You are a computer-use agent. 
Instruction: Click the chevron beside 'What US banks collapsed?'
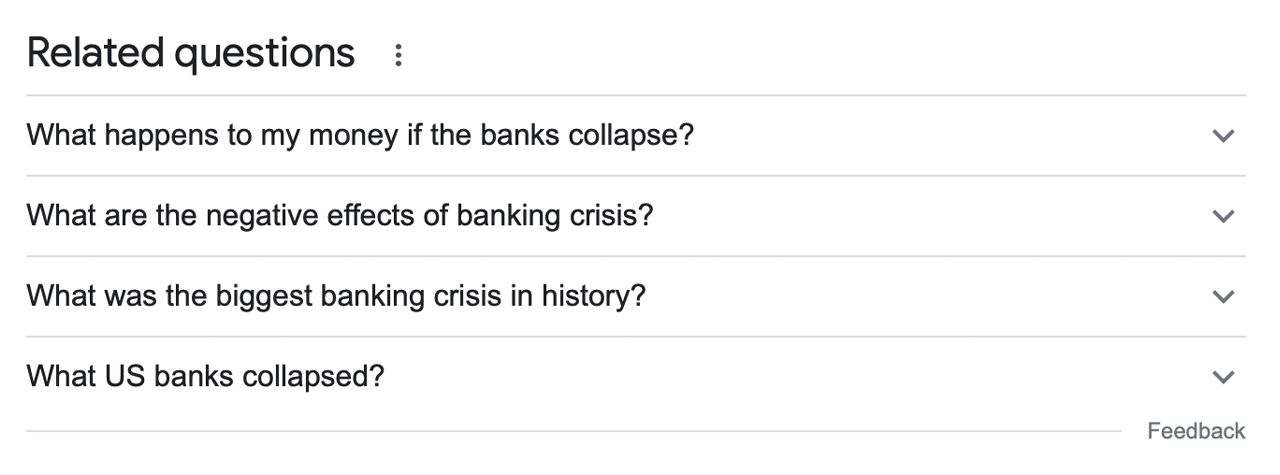tap(1223, 377)
